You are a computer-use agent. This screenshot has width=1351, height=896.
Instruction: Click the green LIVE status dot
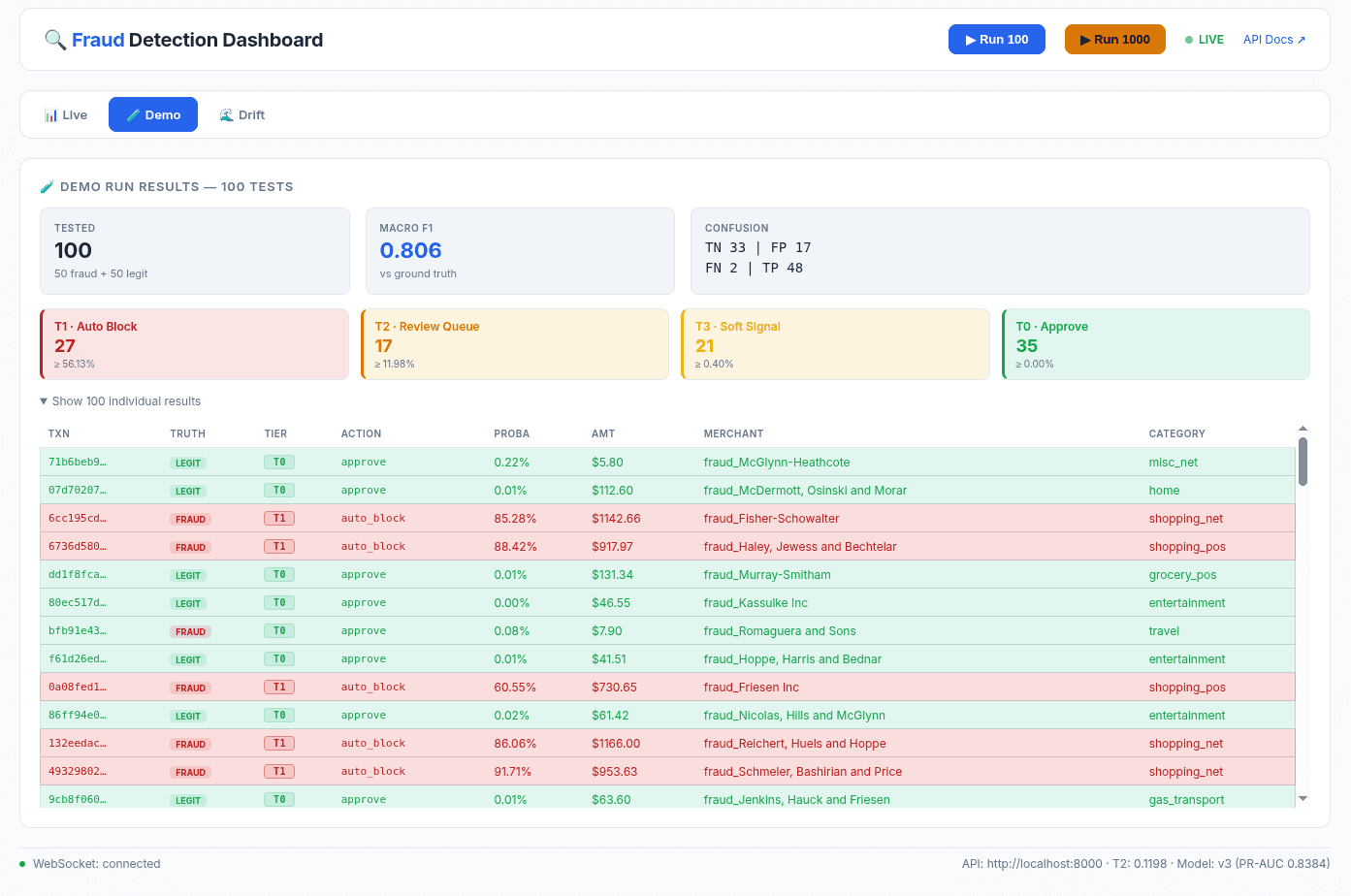(1189, 40)
